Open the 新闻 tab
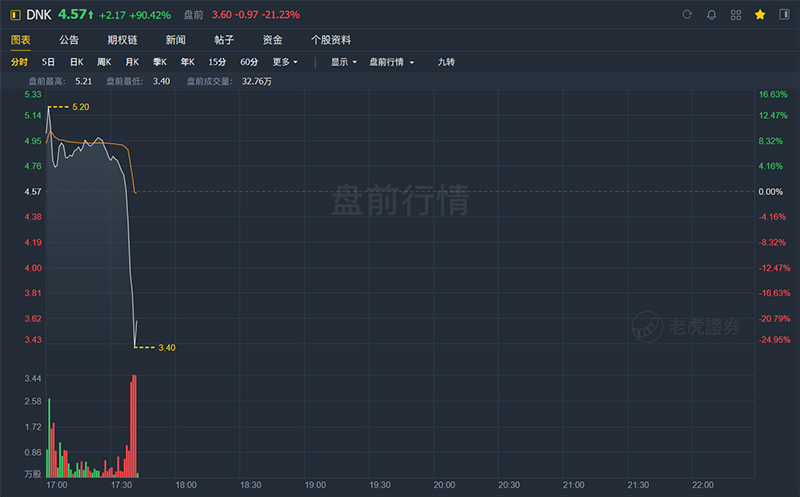Viewport: 800px width, 497px height. [x=176, y=40]
